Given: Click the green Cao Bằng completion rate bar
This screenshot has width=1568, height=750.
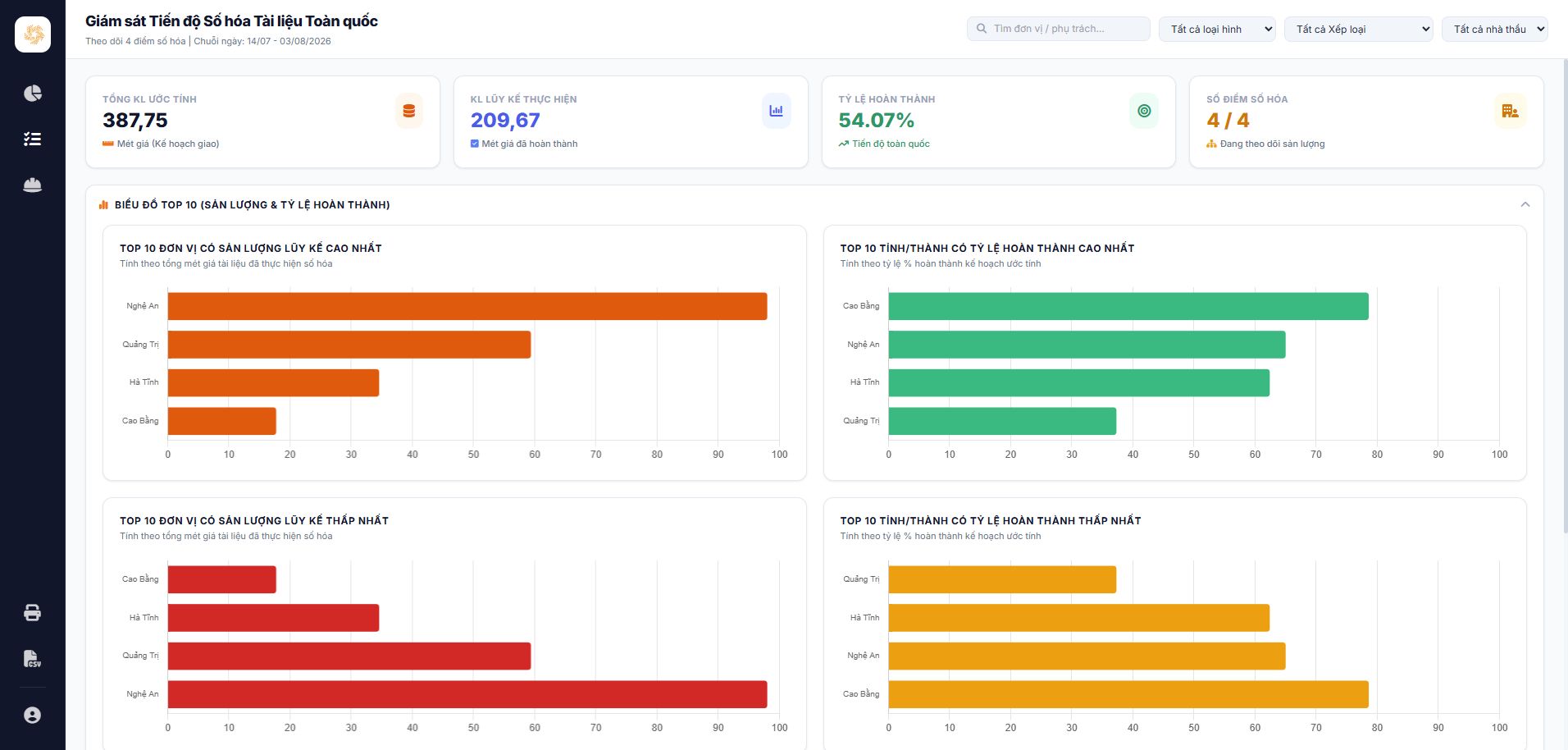Looking at the screenshot, I should pos(1128,306).
